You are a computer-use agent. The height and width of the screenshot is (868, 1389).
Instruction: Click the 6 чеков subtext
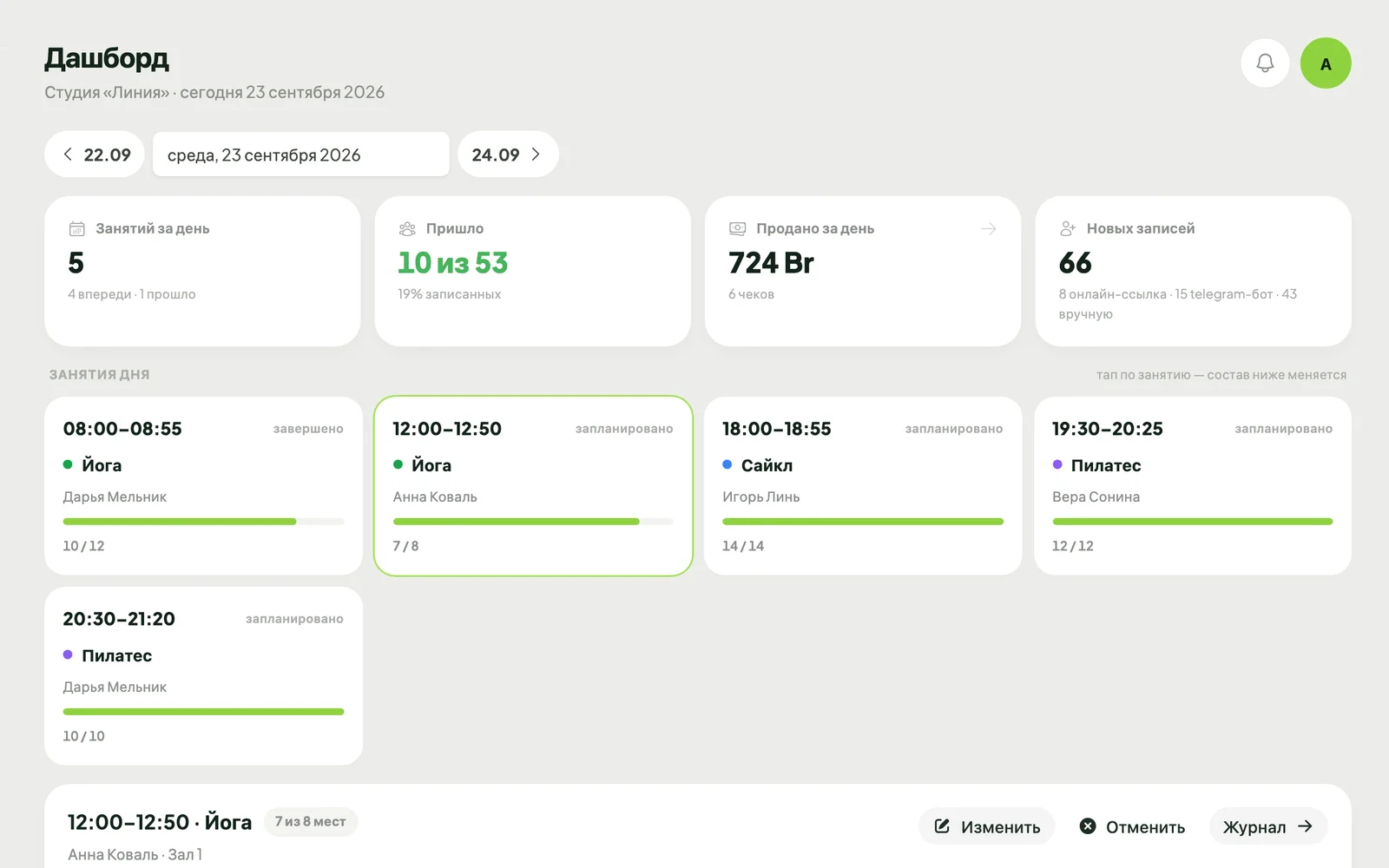click(752, 294)
